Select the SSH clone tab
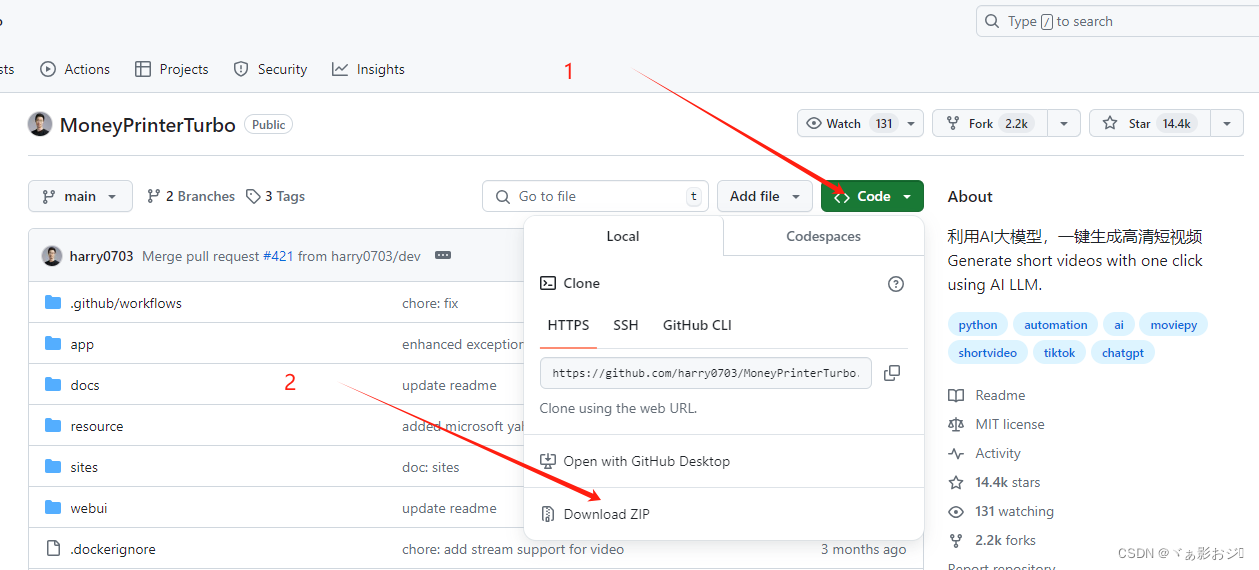 coord(626,325)
